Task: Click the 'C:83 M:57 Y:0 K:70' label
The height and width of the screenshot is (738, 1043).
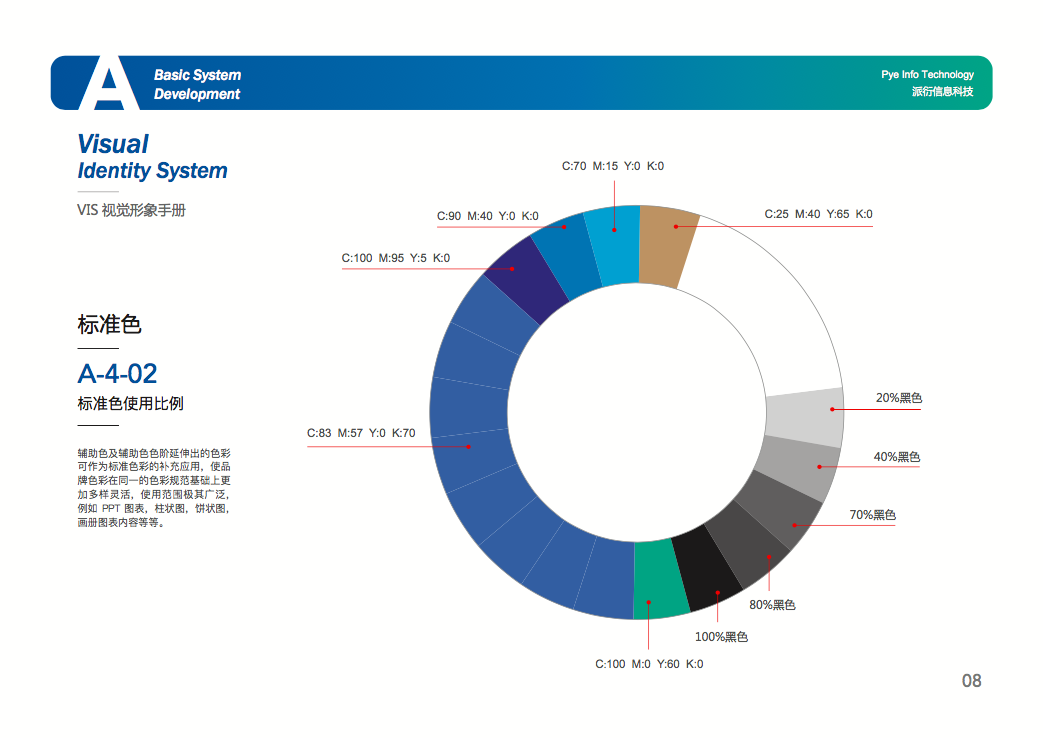Action: (360, 433)
